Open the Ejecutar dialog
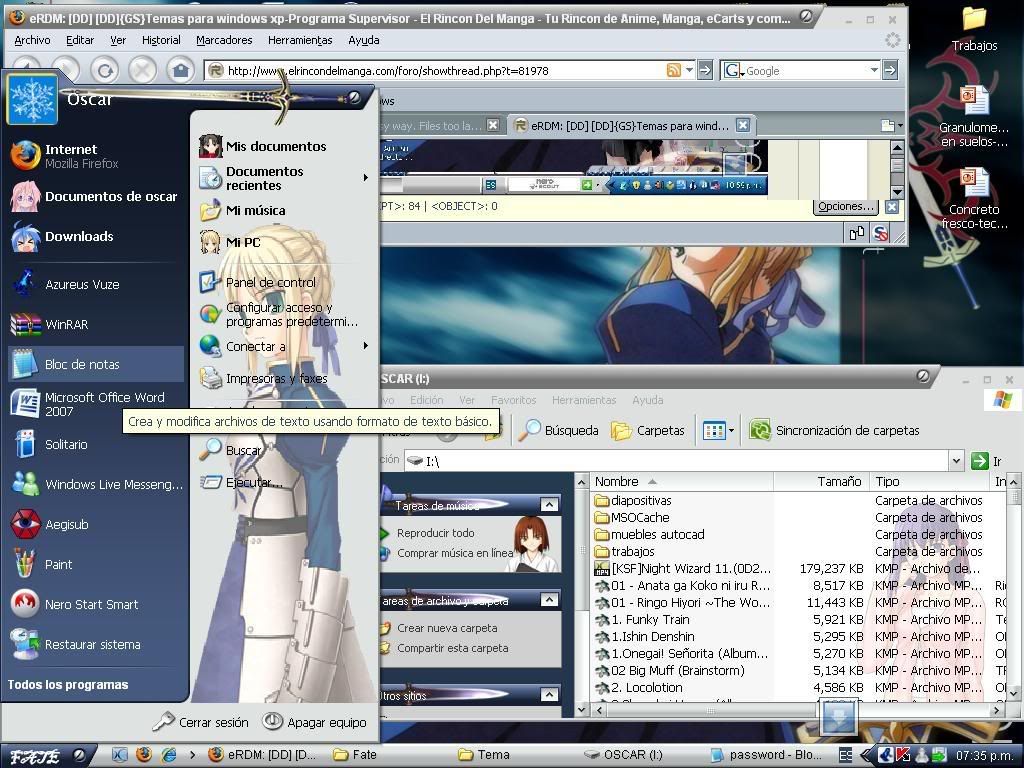Screen dimensions: 1024x768 coord(243,483)
